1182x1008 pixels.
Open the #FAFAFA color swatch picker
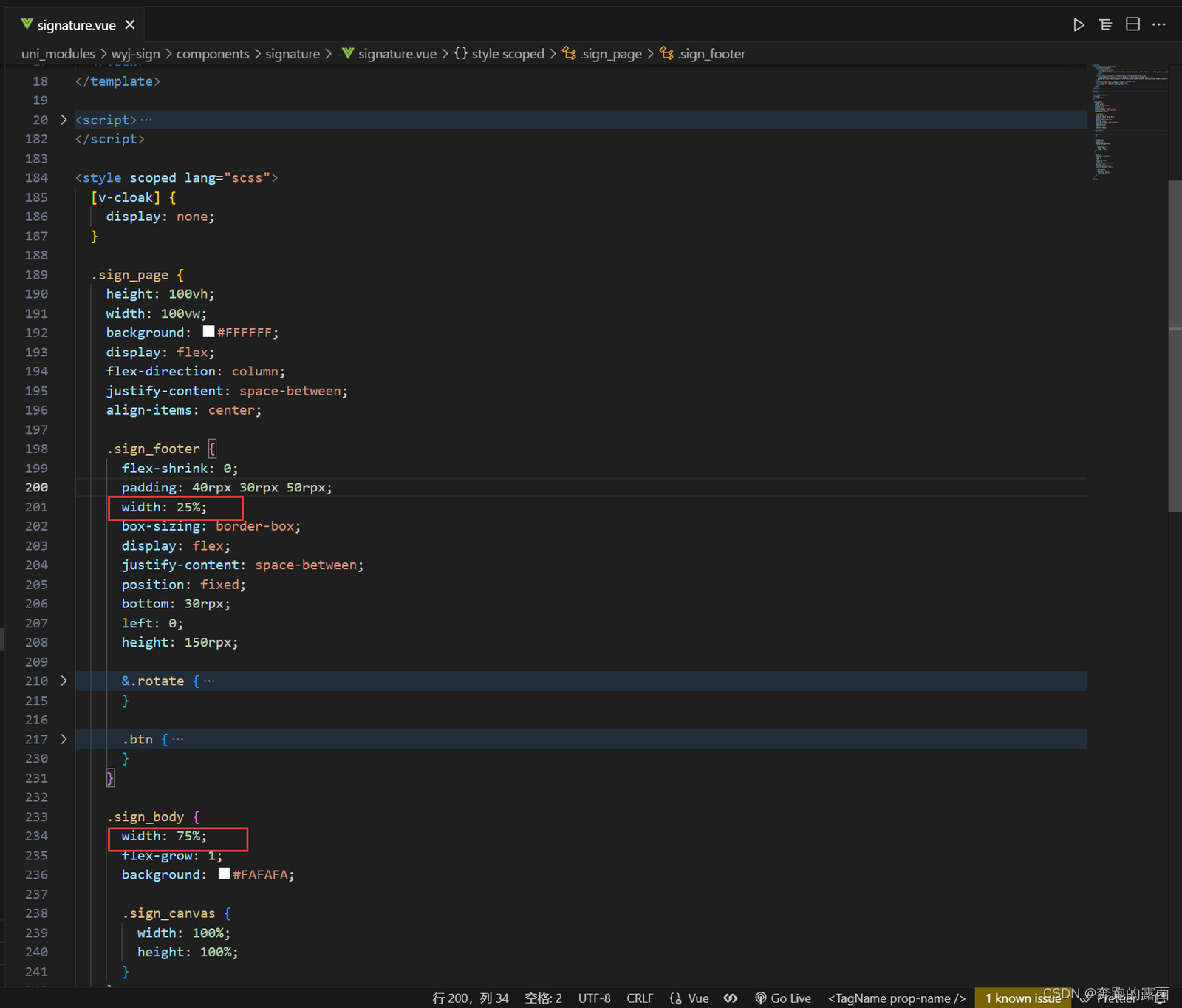pos(224,874)
